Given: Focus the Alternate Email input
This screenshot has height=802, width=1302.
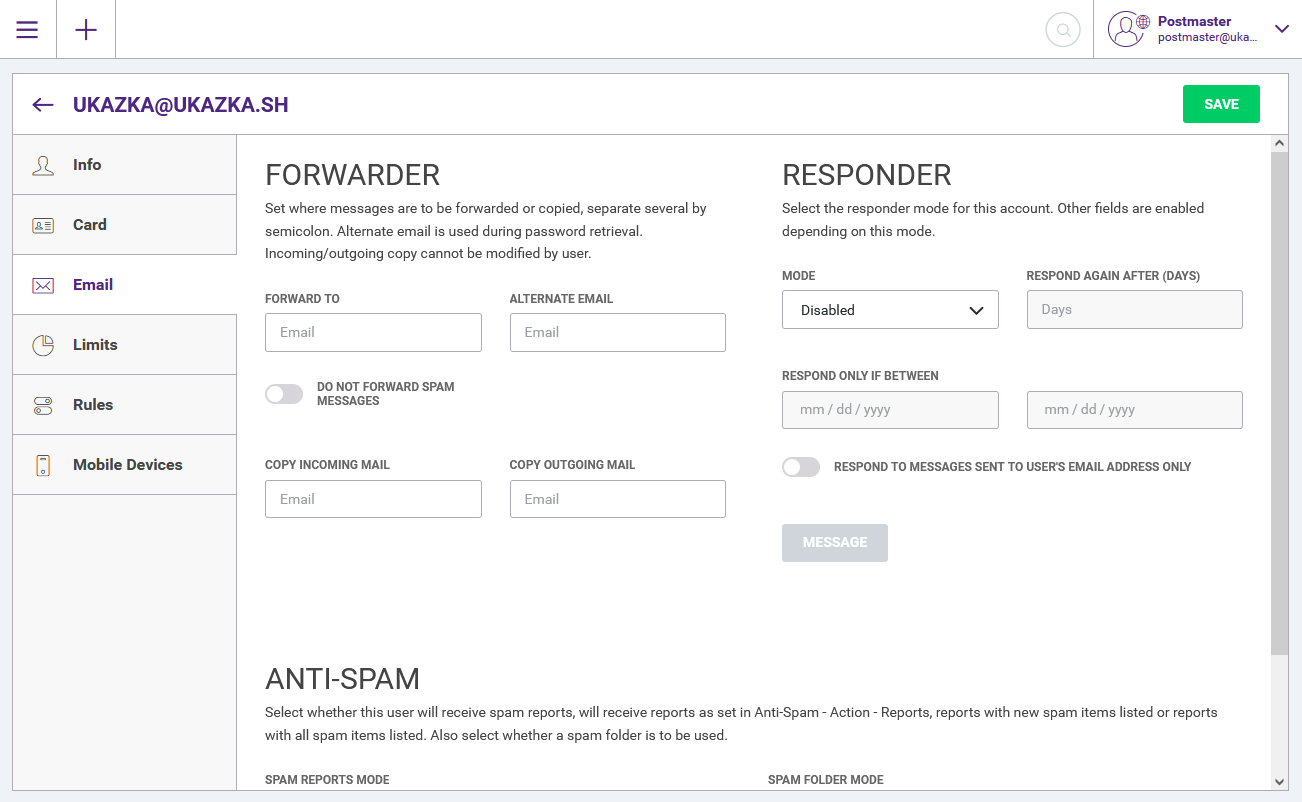Looking at the screenshot, I should click(617, 332).
